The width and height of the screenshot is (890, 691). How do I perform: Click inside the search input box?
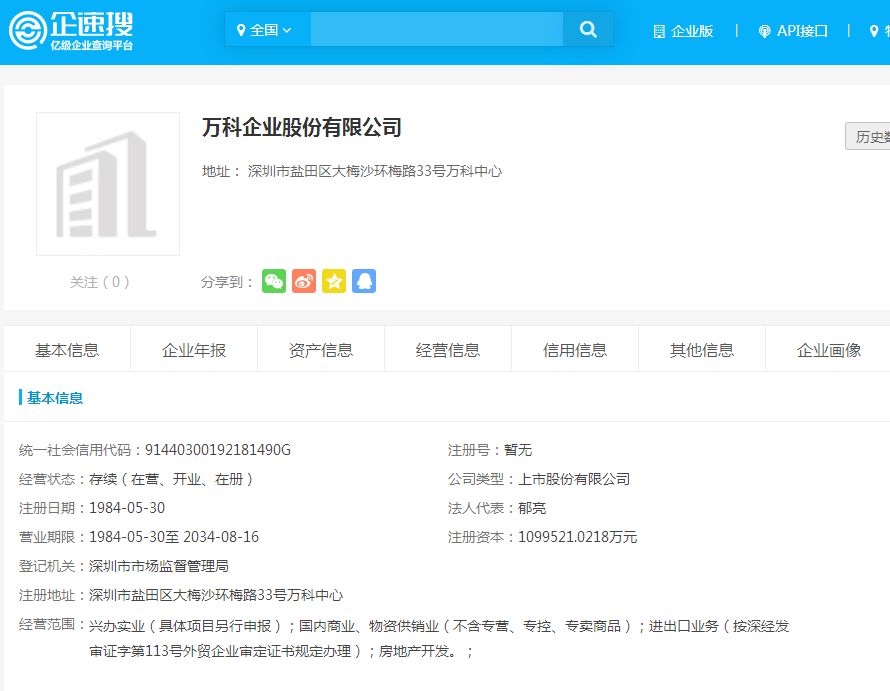(437, 29)
